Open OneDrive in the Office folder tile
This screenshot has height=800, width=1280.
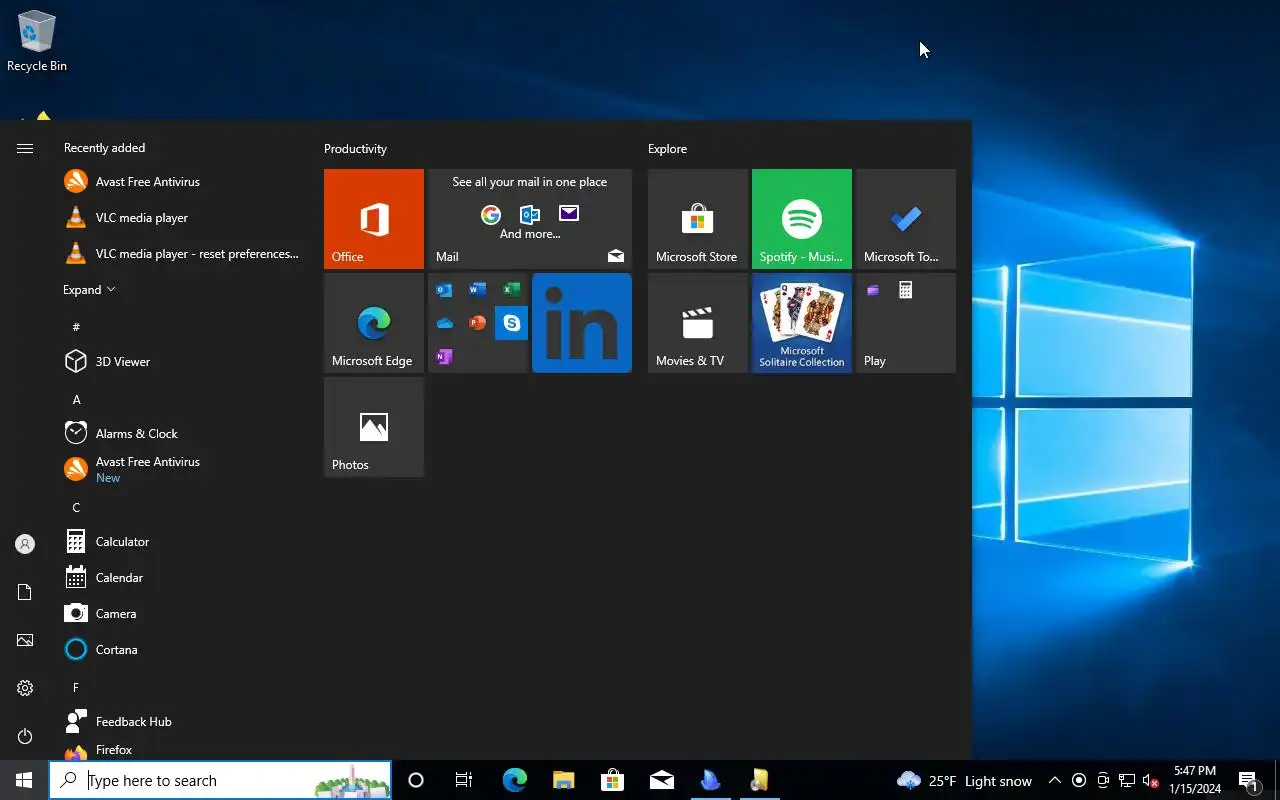click(444, 323)
